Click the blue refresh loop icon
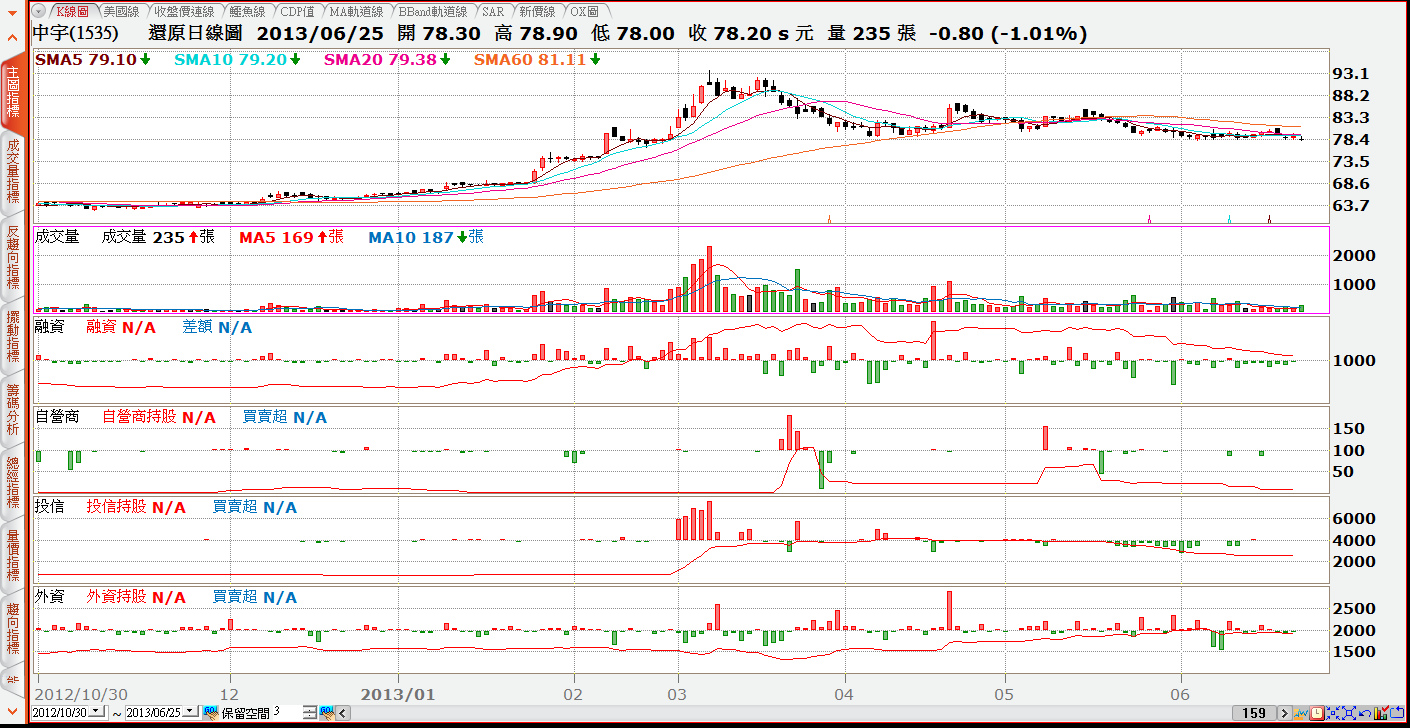Screen dimensions: 1410x728 [x=1397, y=713]
